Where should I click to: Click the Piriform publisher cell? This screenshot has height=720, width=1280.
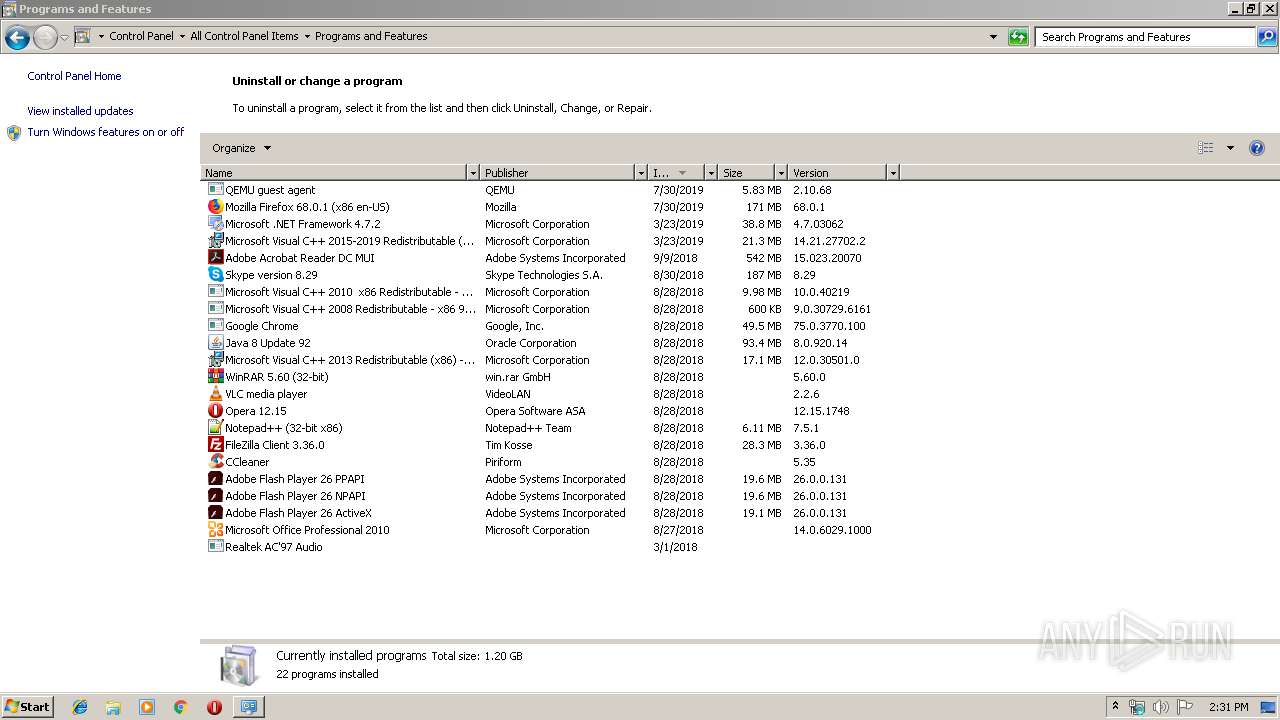[x=503, y=462]
